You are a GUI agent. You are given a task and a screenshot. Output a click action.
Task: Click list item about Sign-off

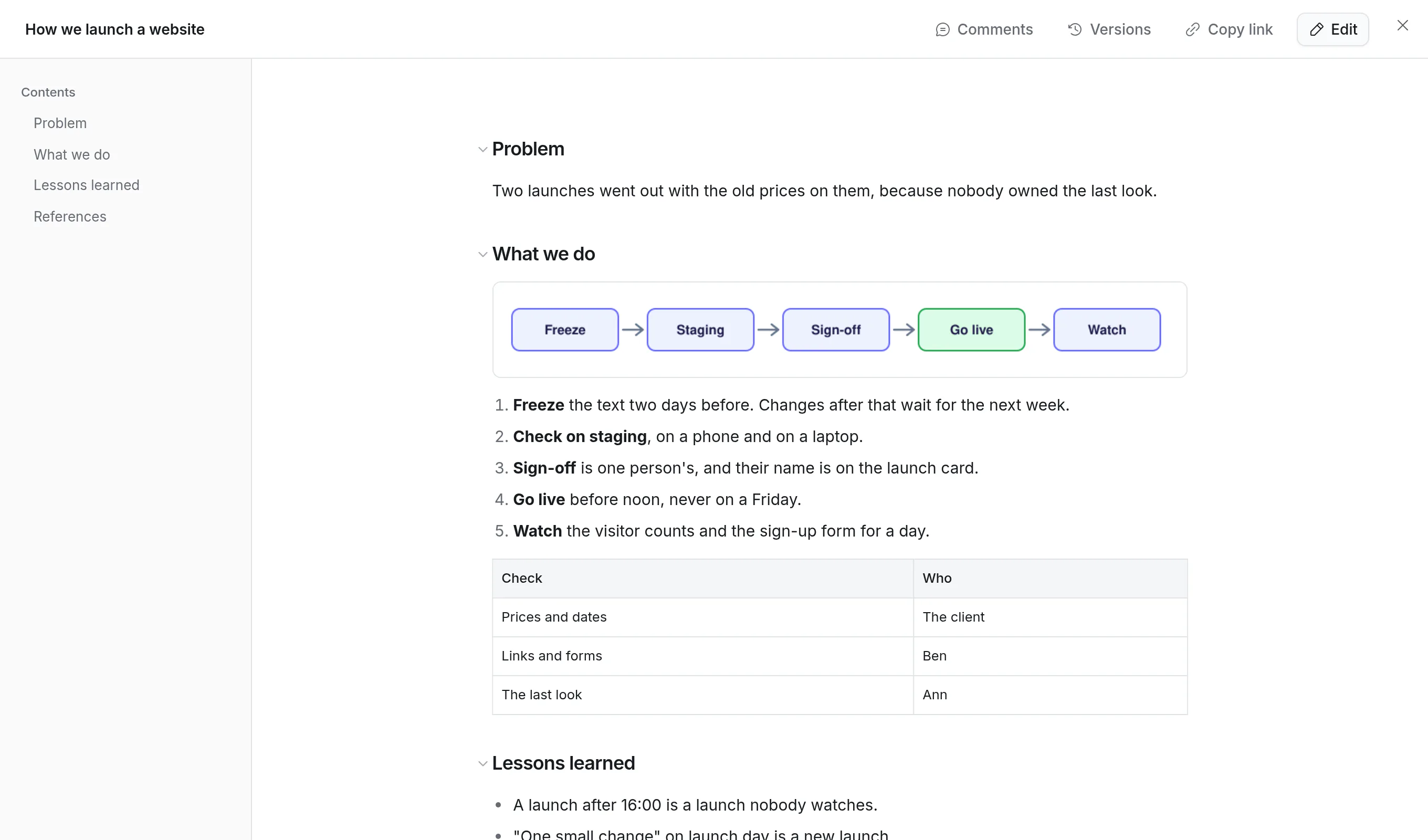(x=745, y=468)
